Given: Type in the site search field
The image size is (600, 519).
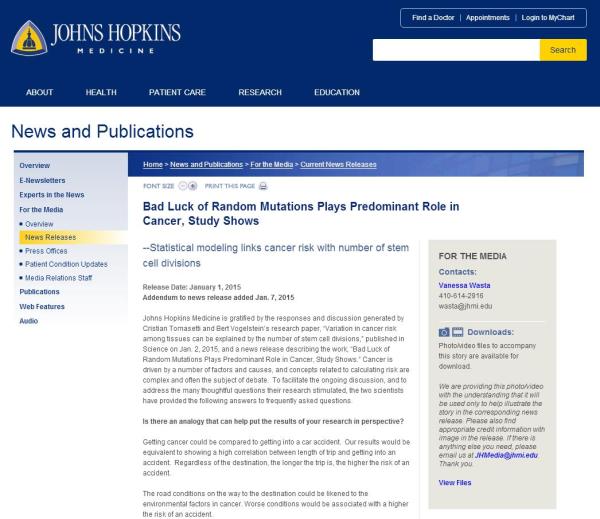Looking at the screenshot, I should coord(455,50).
